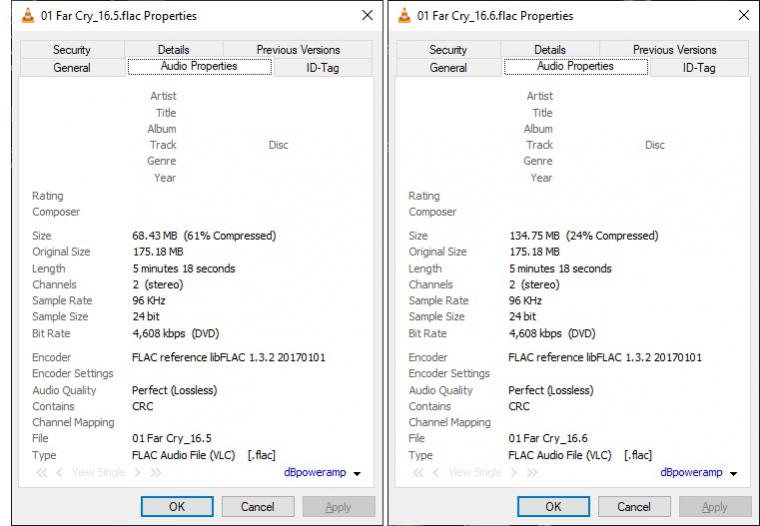Open Security tab in 16.5.flac Properties
The height and width of the screenshot is (526, 760).
pos(71,50)
